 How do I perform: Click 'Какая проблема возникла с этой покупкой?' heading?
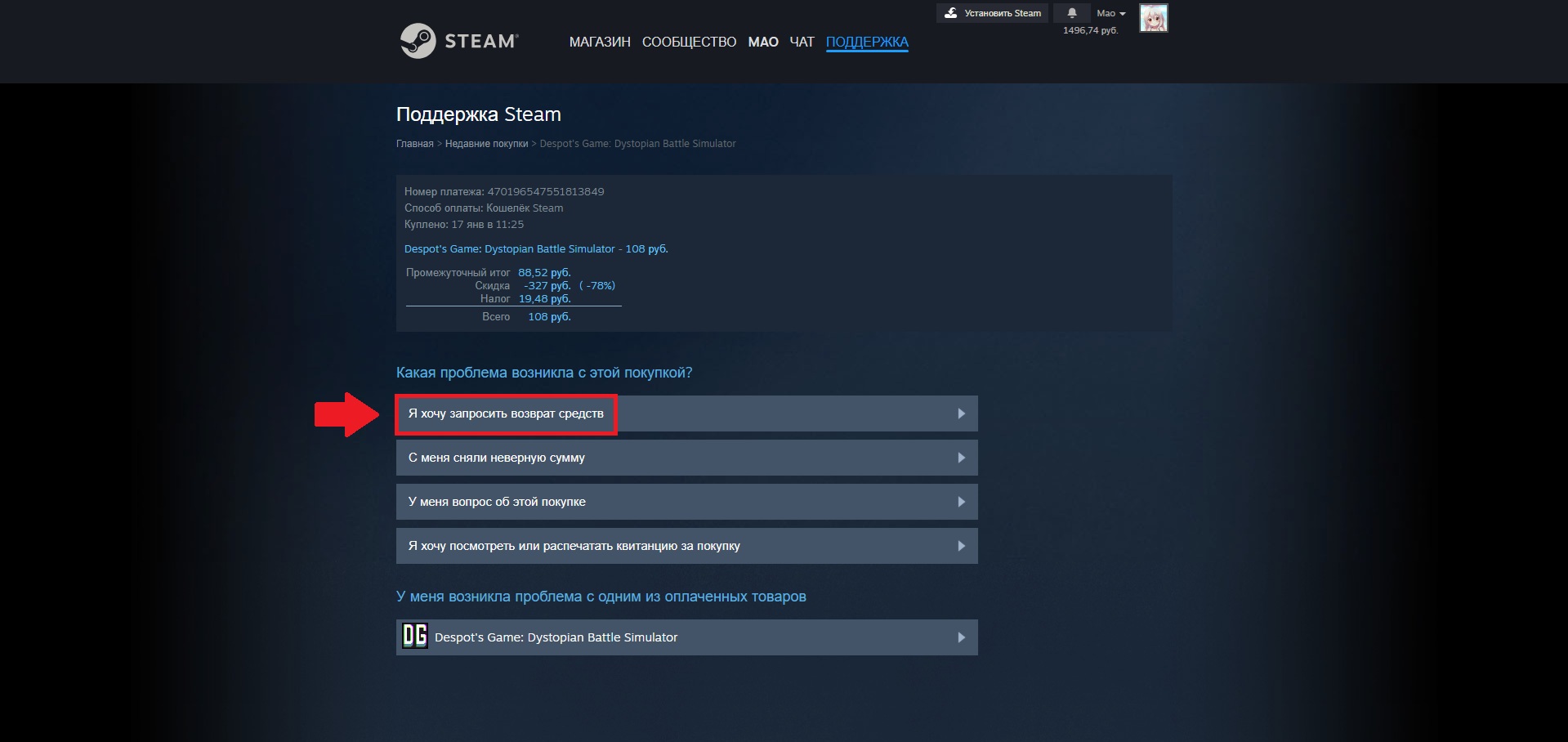click(x=544, y=373)
